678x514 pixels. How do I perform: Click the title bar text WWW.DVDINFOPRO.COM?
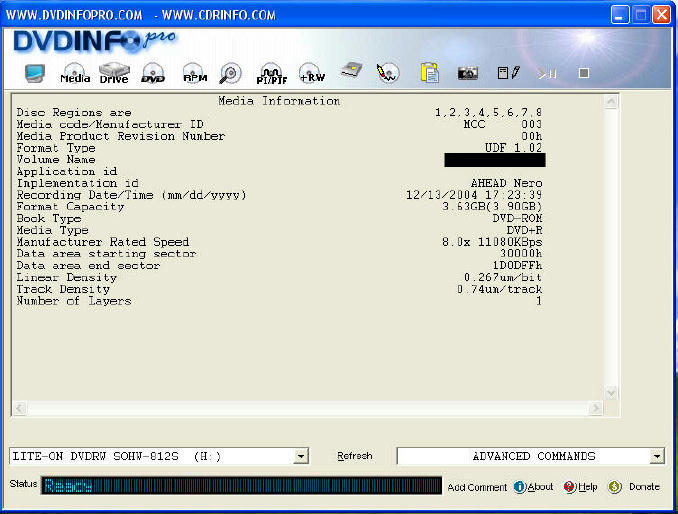pyautogui.click(x=74, y=15)
